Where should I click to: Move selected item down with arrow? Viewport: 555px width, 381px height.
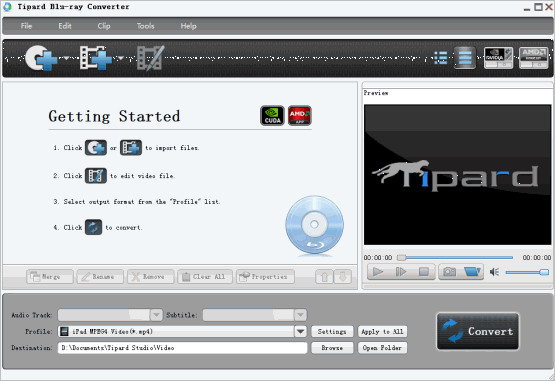click(x=343, y=277)
